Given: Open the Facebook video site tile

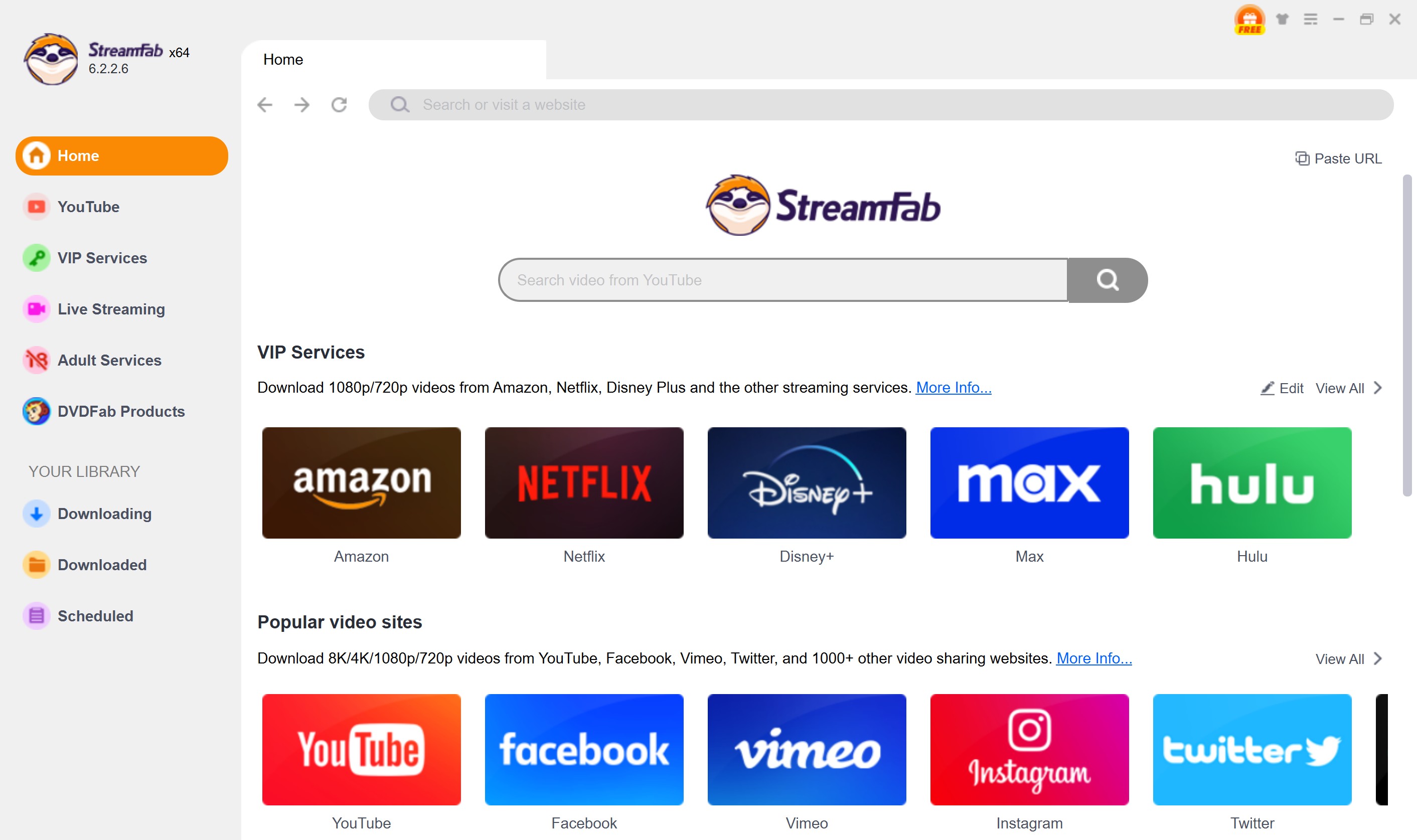Looking at the screenshot, I should pyautogui.click(x=584, y=749).
